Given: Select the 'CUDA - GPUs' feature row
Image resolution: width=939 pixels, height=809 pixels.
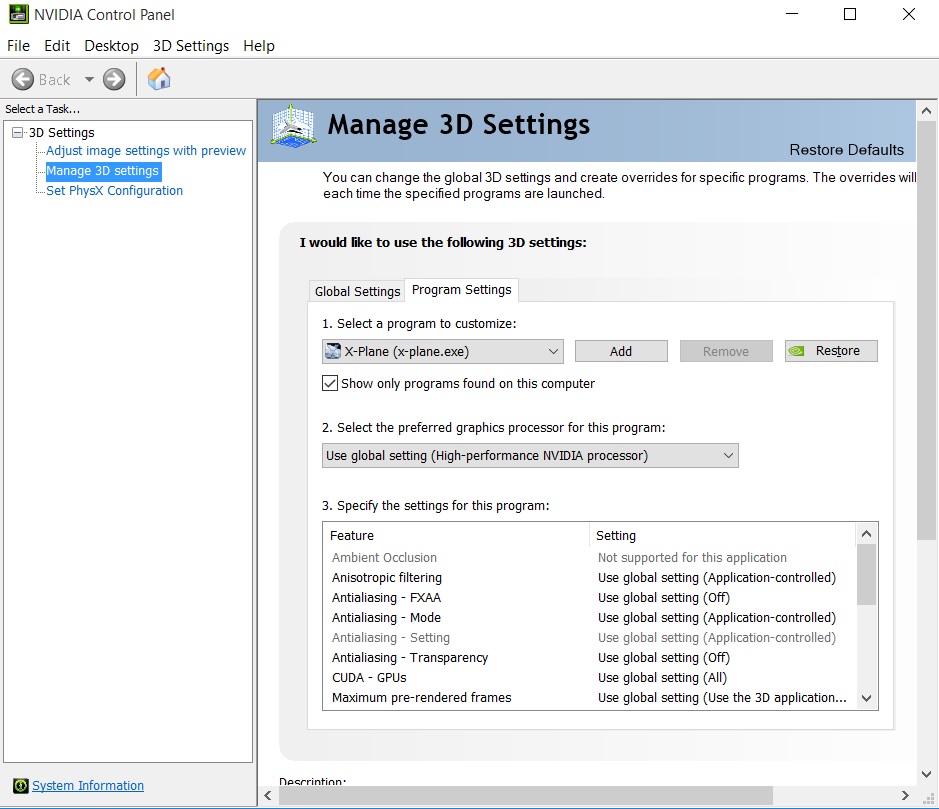Looking at the screenshot, I should 589,677.
